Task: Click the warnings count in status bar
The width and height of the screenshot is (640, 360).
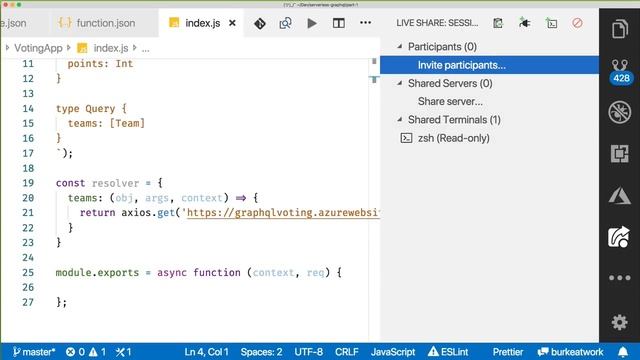Action: (98, 352)
